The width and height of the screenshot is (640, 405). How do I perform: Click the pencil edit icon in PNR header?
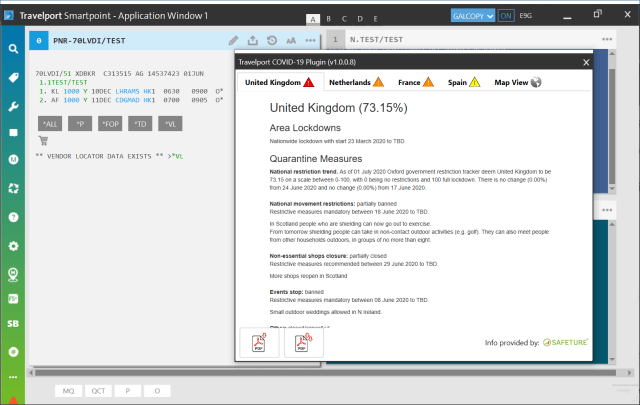[233, 40]
